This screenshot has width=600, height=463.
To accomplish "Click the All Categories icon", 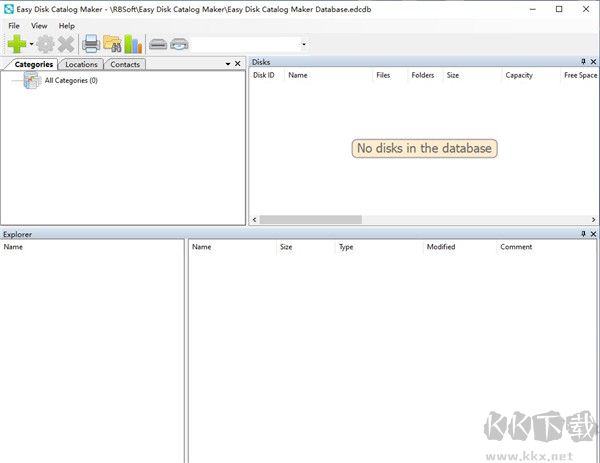I will tap(32, 80).
